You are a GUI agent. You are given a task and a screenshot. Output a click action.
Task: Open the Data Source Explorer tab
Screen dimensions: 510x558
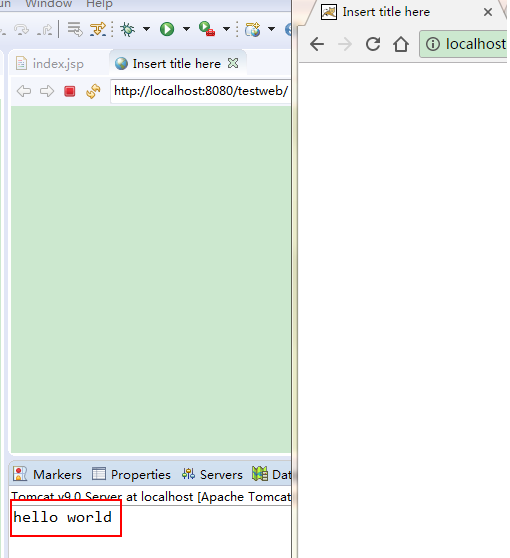(272, 474)
